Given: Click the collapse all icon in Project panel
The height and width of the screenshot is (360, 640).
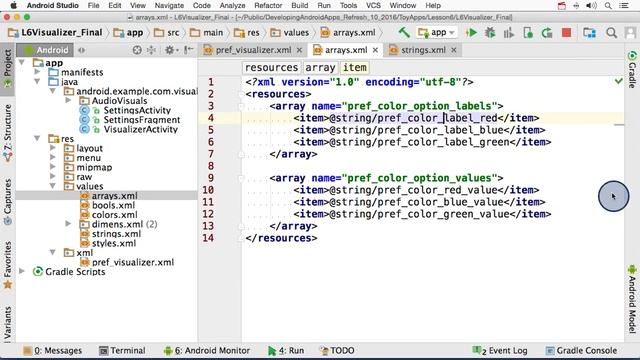Looking at the screenshot, I should [151, 50].
